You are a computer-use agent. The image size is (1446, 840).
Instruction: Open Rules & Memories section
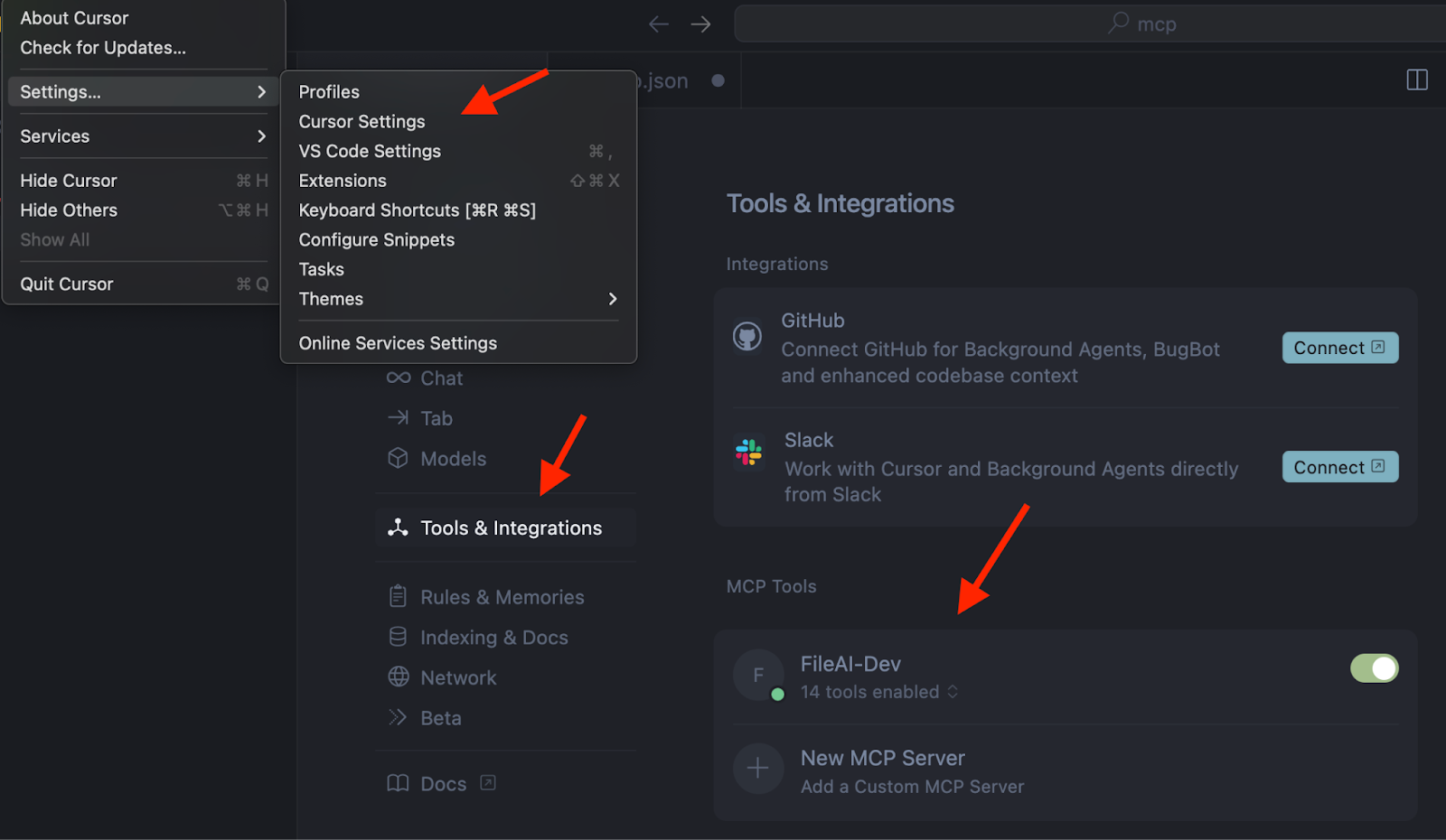point(506,597)
